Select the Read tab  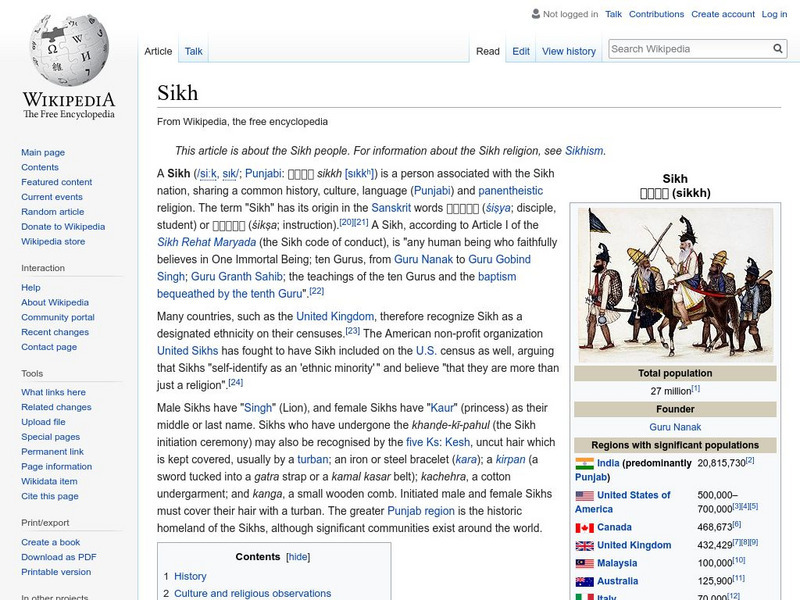[487, 51]
